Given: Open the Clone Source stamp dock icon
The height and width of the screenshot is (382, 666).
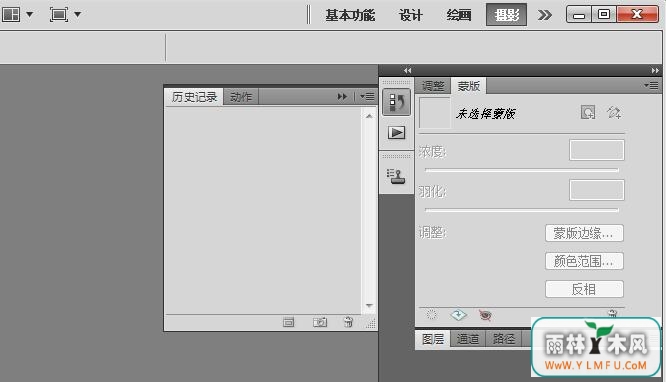Looking at the screenshot, I should 396,176.
